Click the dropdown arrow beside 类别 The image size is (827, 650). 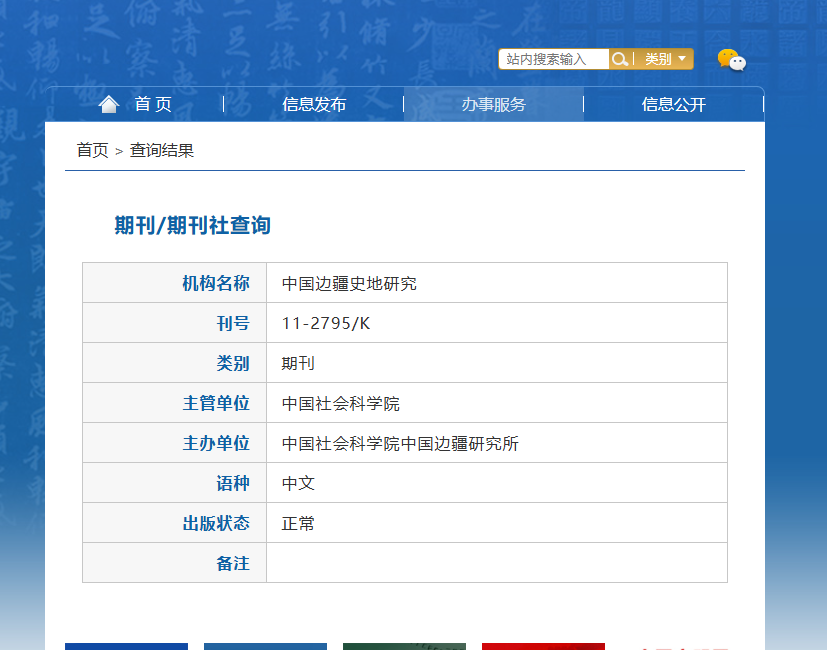pyautogui.click(x=682, y=59)
